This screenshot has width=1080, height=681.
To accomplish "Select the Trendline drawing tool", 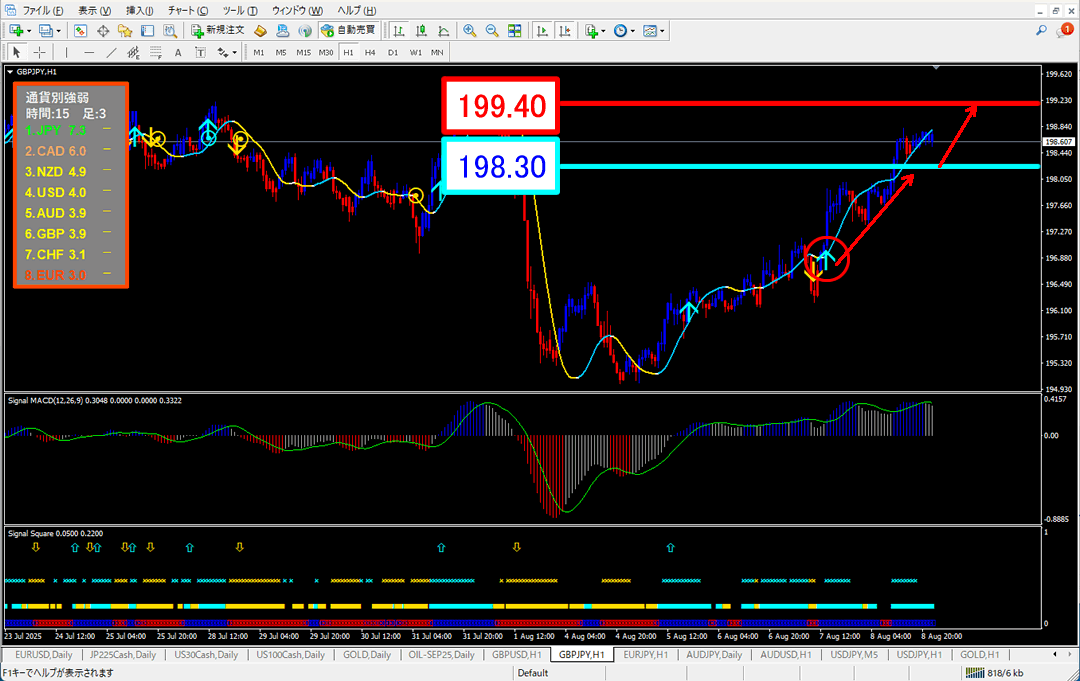I will [111, 52].
